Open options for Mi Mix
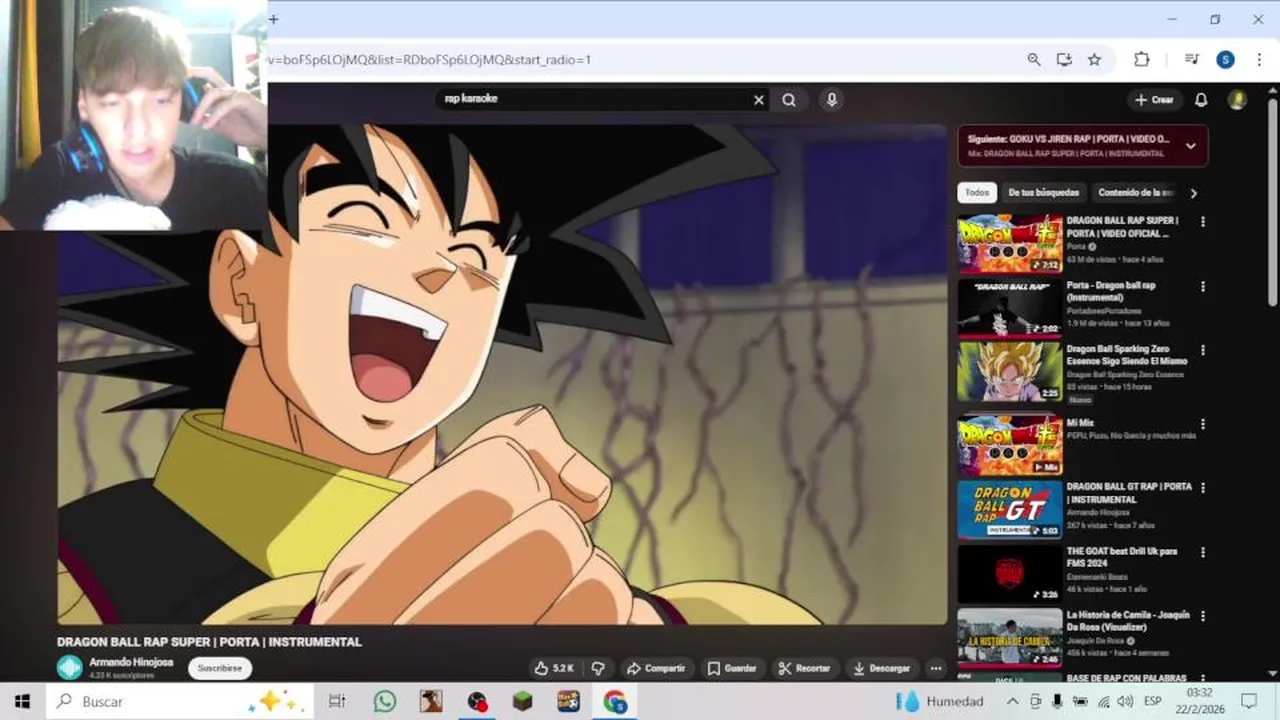1280x720 pixels. pos(1203,424)
